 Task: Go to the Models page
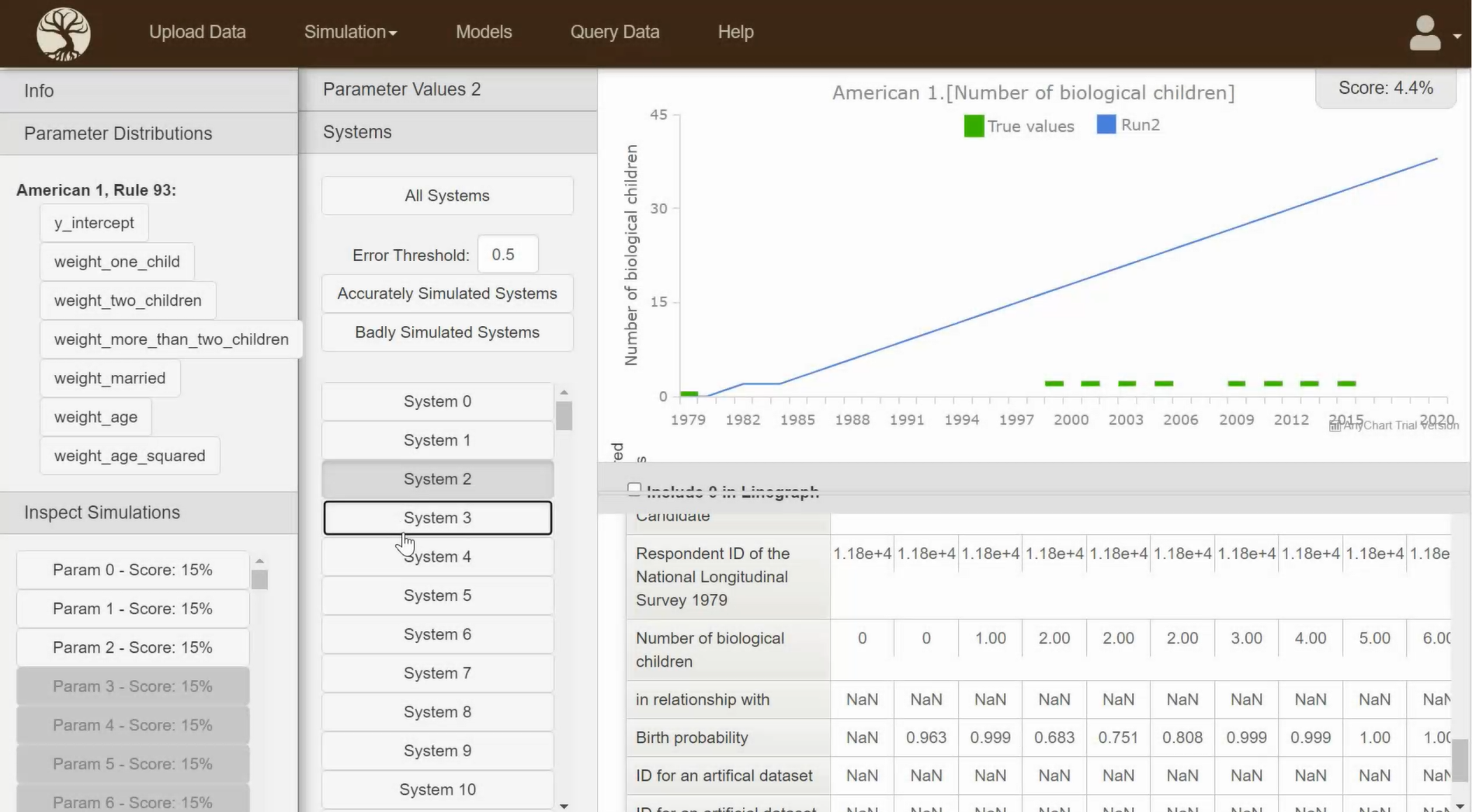[x=483, y=32]
